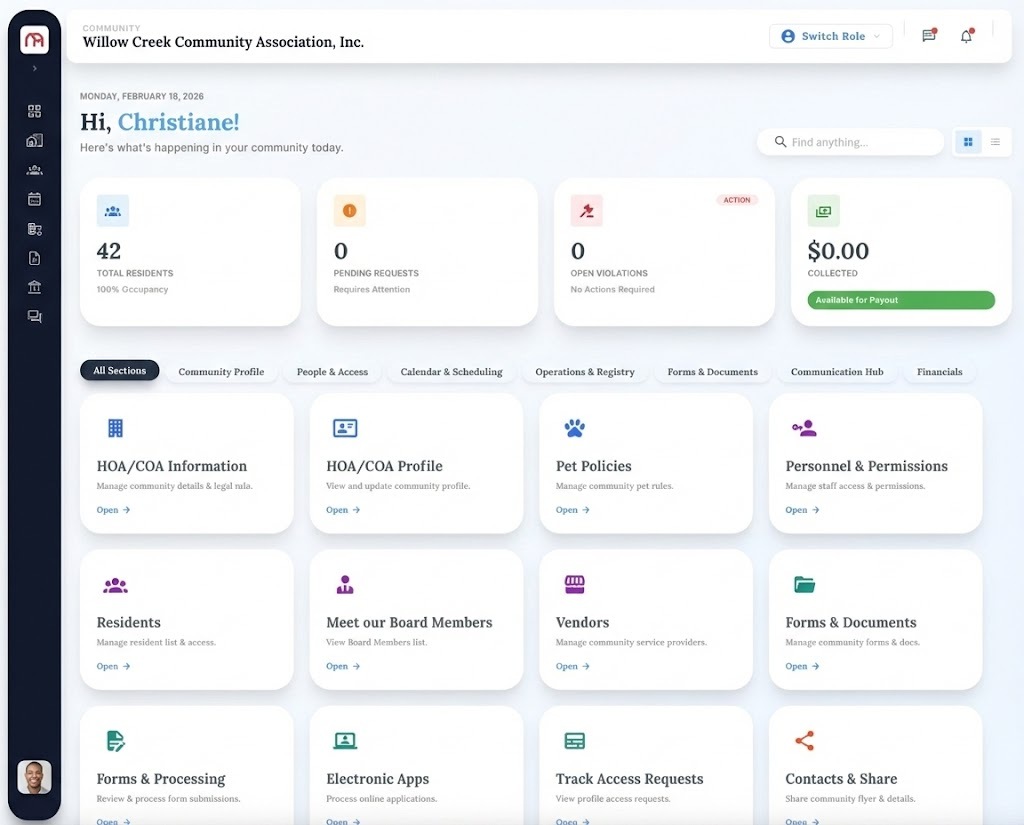Click the paw icon on Pet Policies
The width and height of the screenshot is (1024, 825).
tap(574, 428)
